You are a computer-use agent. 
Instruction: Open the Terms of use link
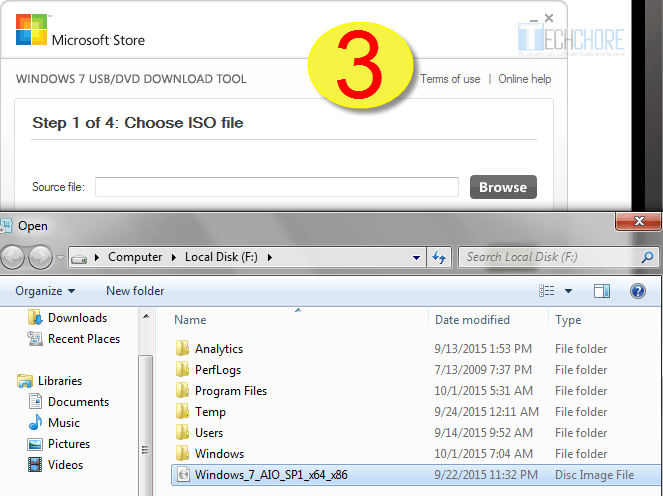[x=450, y=79]
